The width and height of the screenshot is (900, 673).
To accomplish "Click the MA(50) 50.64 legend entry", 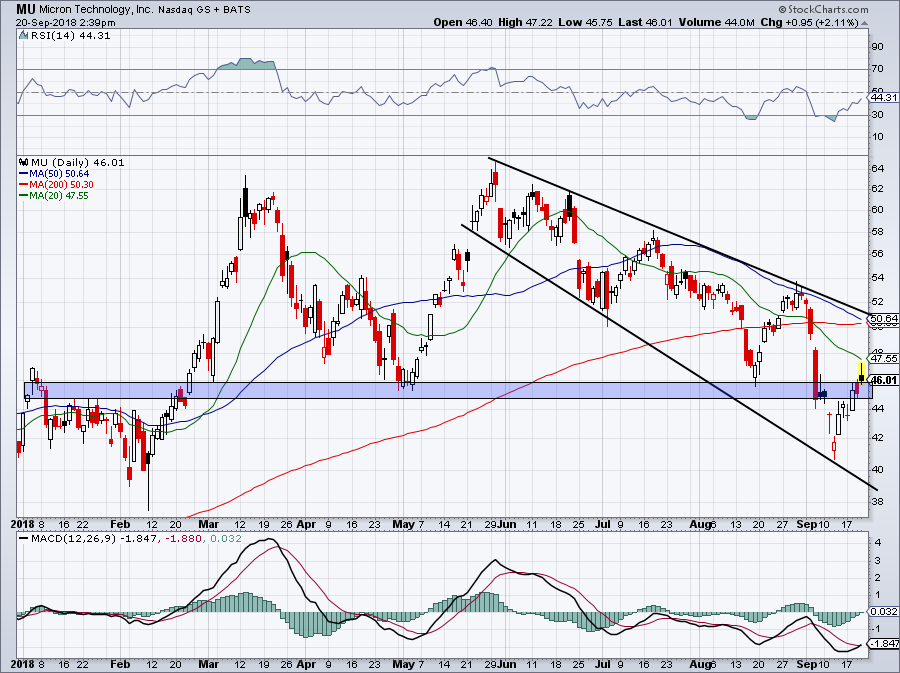I will coord(55,173).
